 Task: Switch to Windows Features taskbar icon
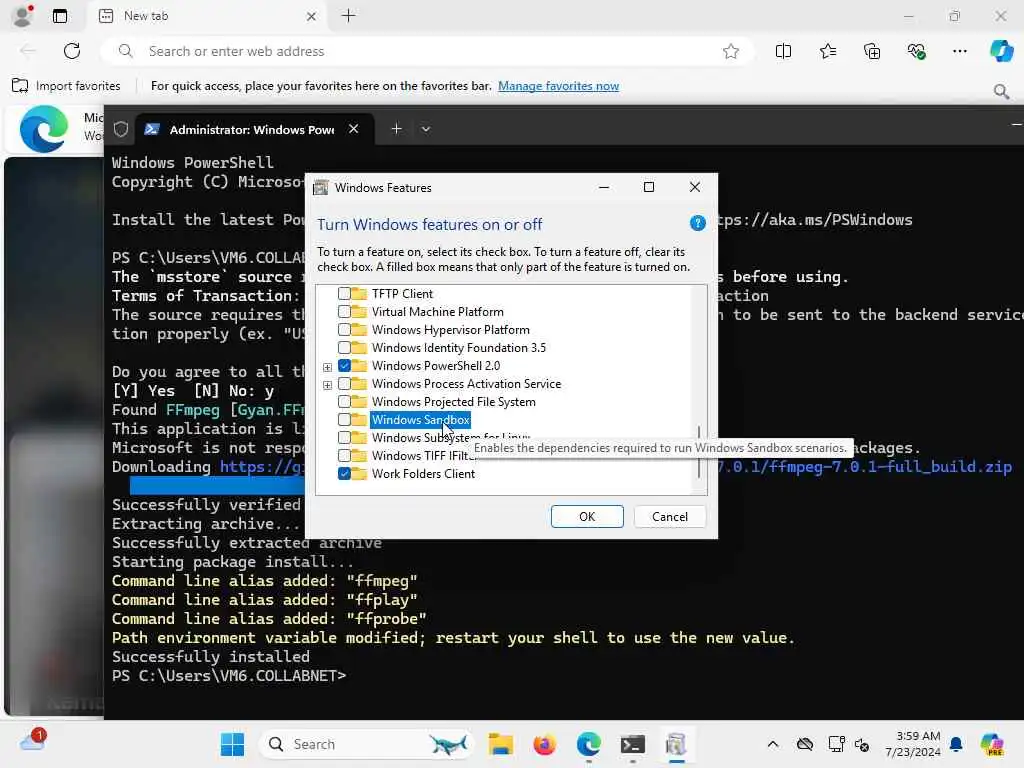click(x=676, y=744)
